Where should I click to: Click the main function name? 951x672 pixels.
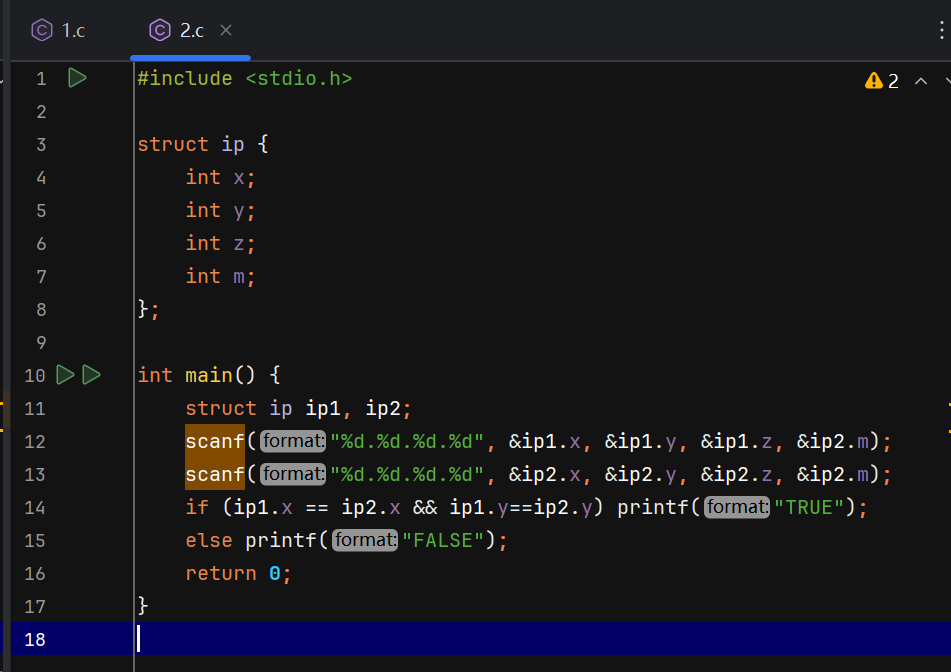pos(208,375)
